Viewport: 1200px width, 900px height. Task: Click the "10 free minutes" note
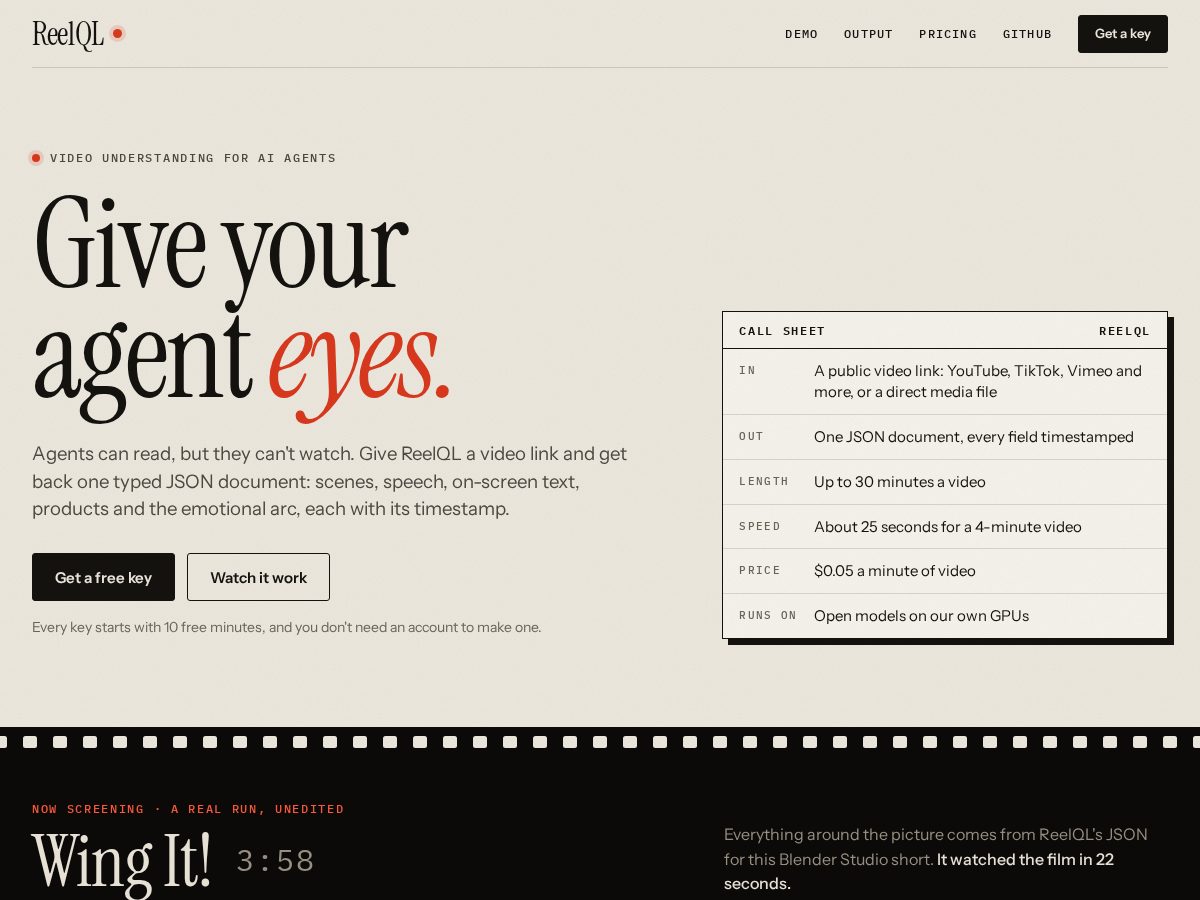[286, 627]
